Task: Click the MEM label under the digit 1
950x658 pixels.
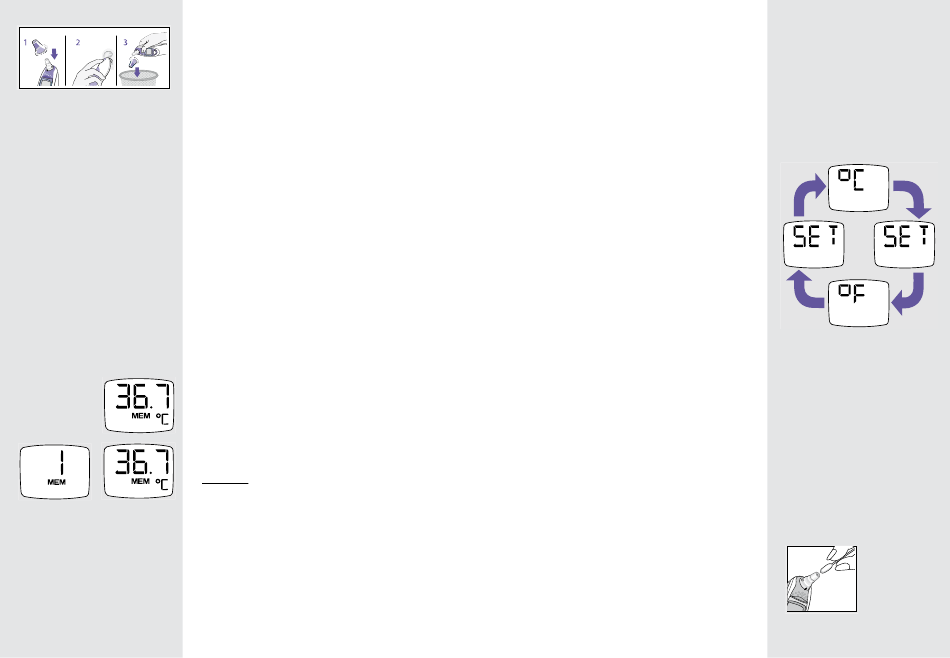Action: (x=56, y=482)
